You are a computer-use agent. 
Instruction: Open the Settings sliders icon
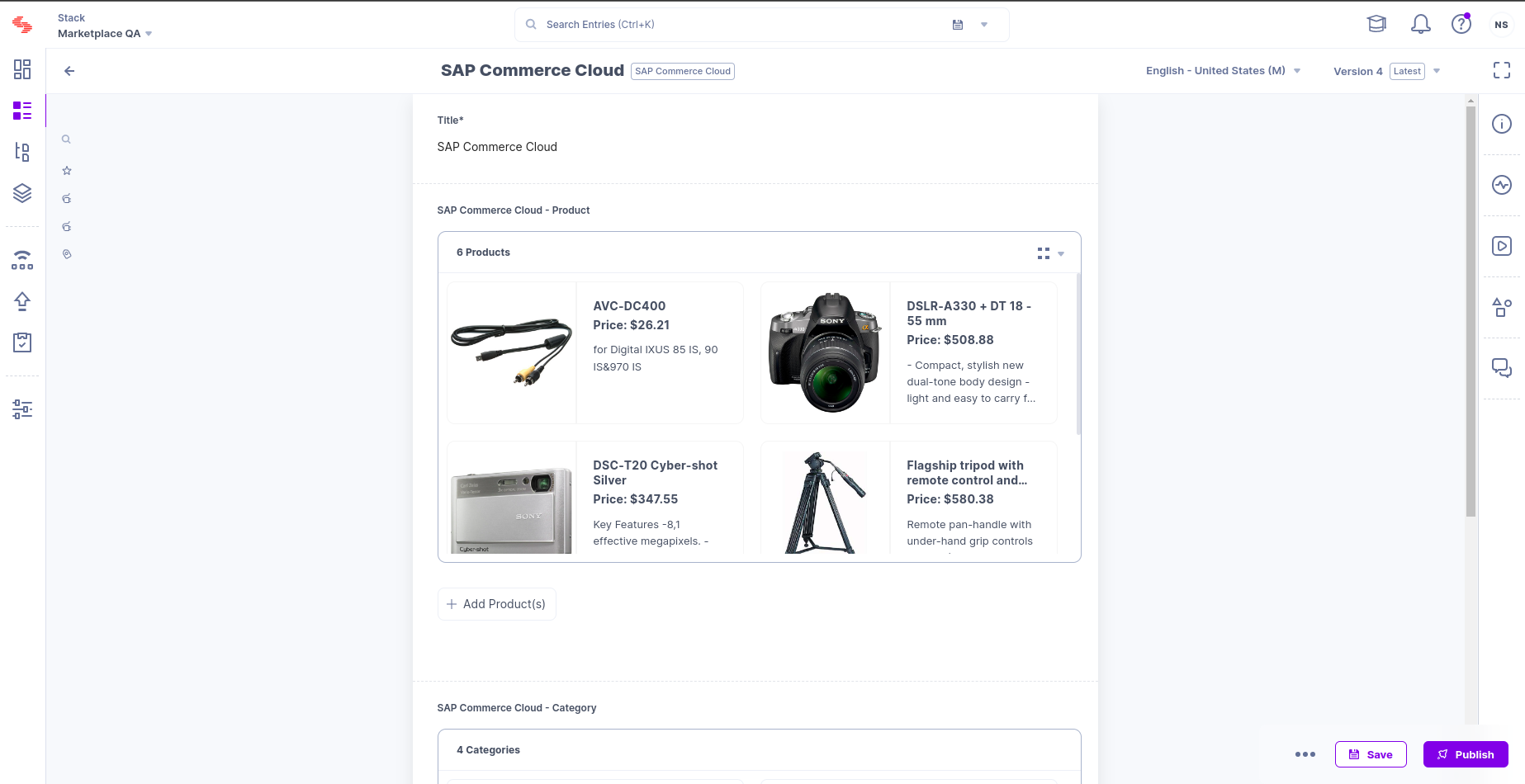coord(22,409)
